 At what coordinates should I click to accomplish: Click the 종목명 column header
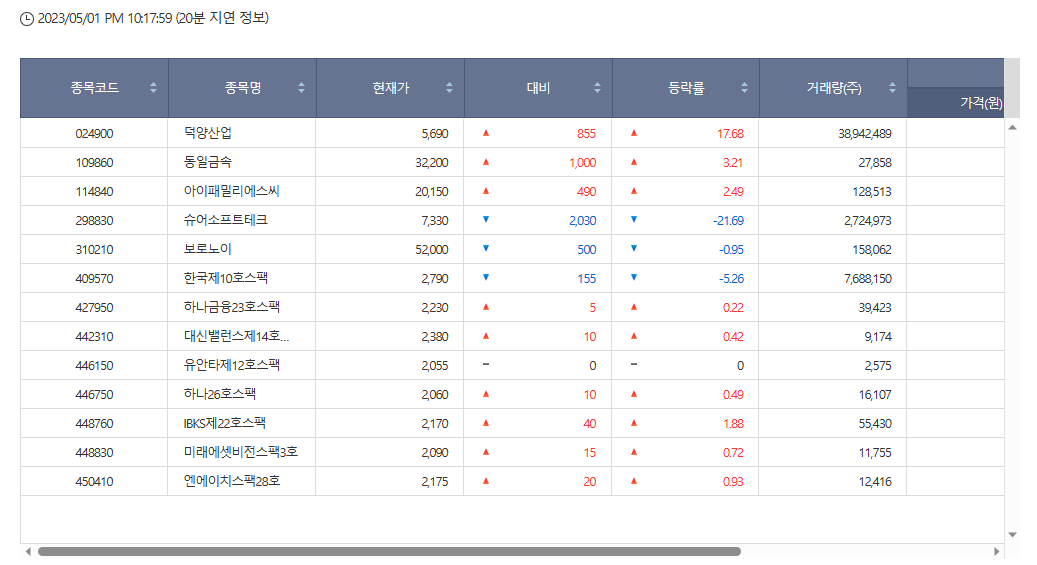[x=243, y=88]
